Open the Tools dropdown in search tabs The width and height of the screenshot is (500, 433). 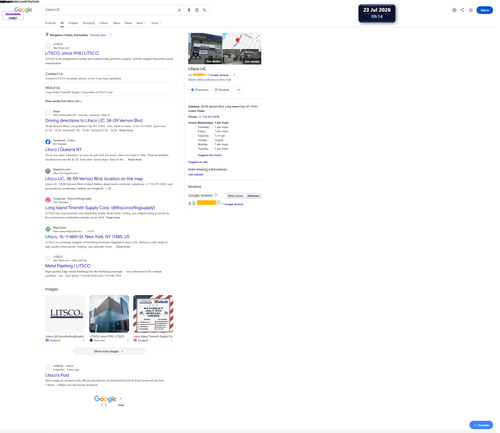(x=156, y=23)
